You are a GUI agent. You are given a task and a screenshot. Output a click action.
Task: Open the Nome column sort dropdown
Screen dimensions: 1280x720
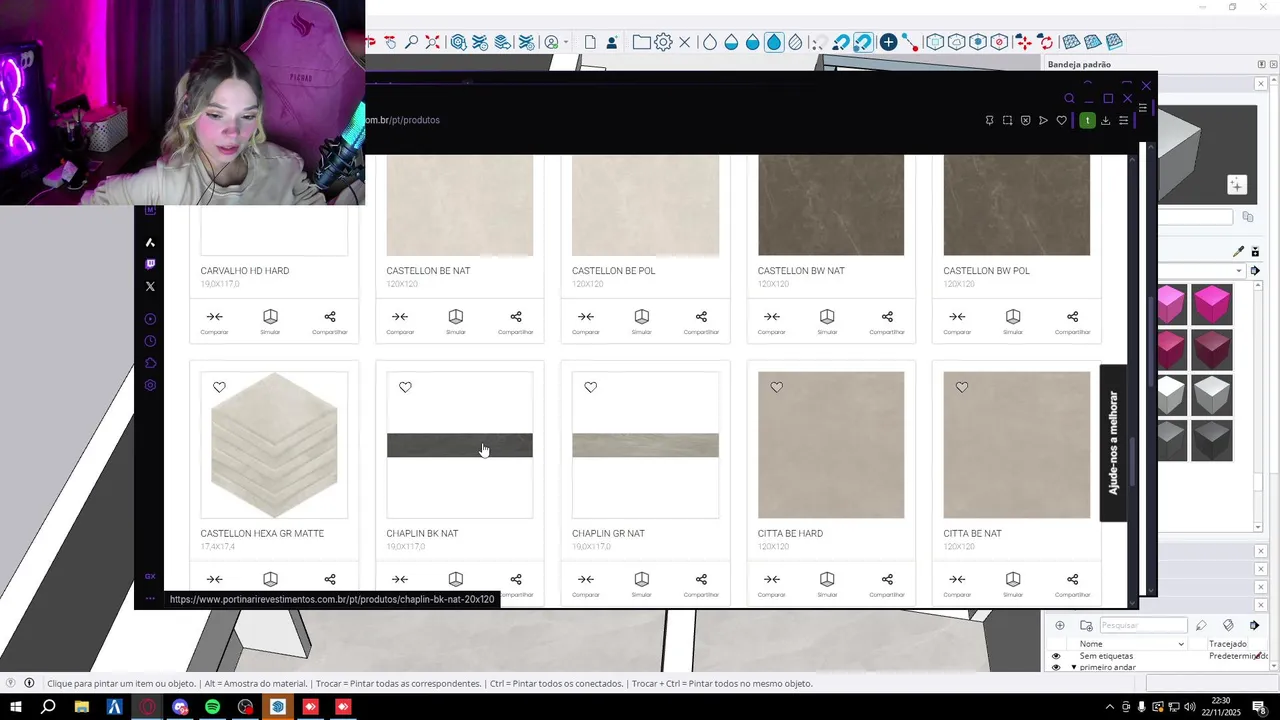[1181, 644]
